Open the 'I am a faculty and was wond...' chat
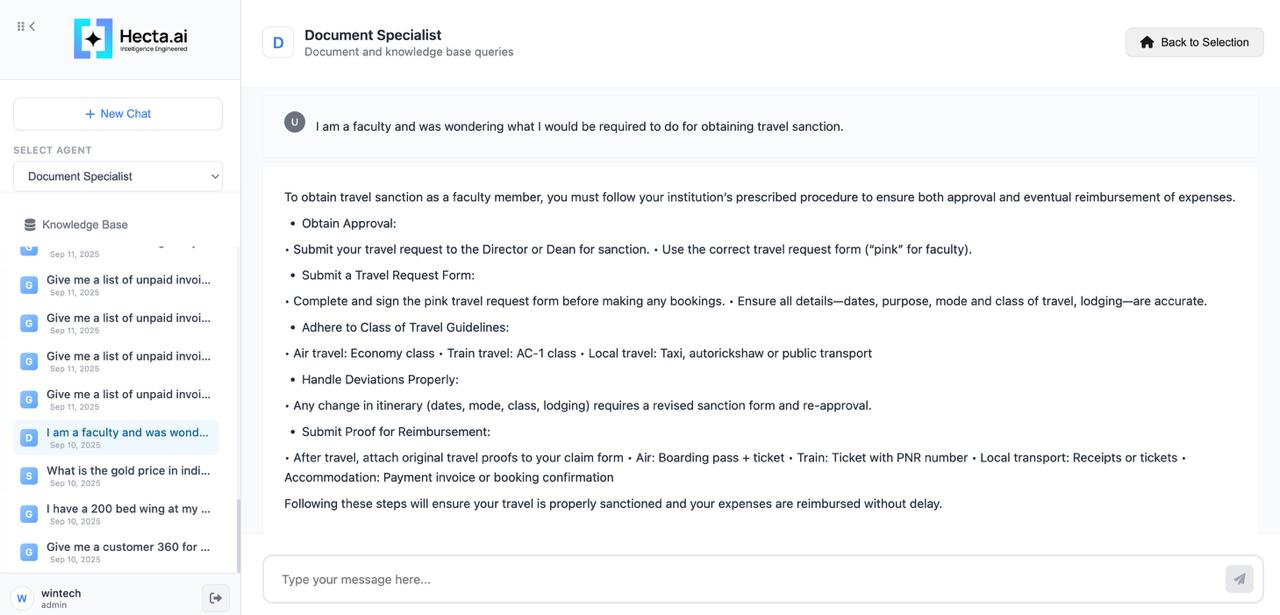Viewport: 1280px width, 615px height. click(x=127, y=433)
